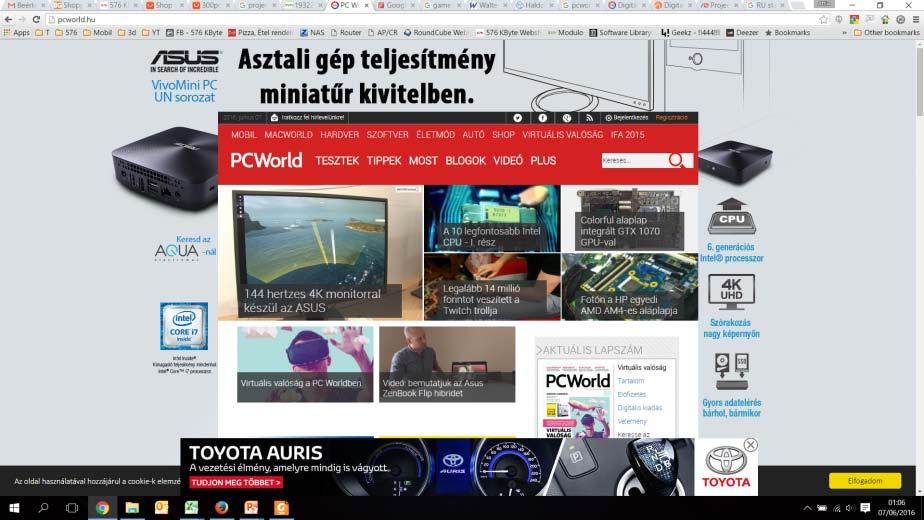Screen dimensions: 924x520
Task: Open the MOBIL section in the menu
Action: coord(244,135)
